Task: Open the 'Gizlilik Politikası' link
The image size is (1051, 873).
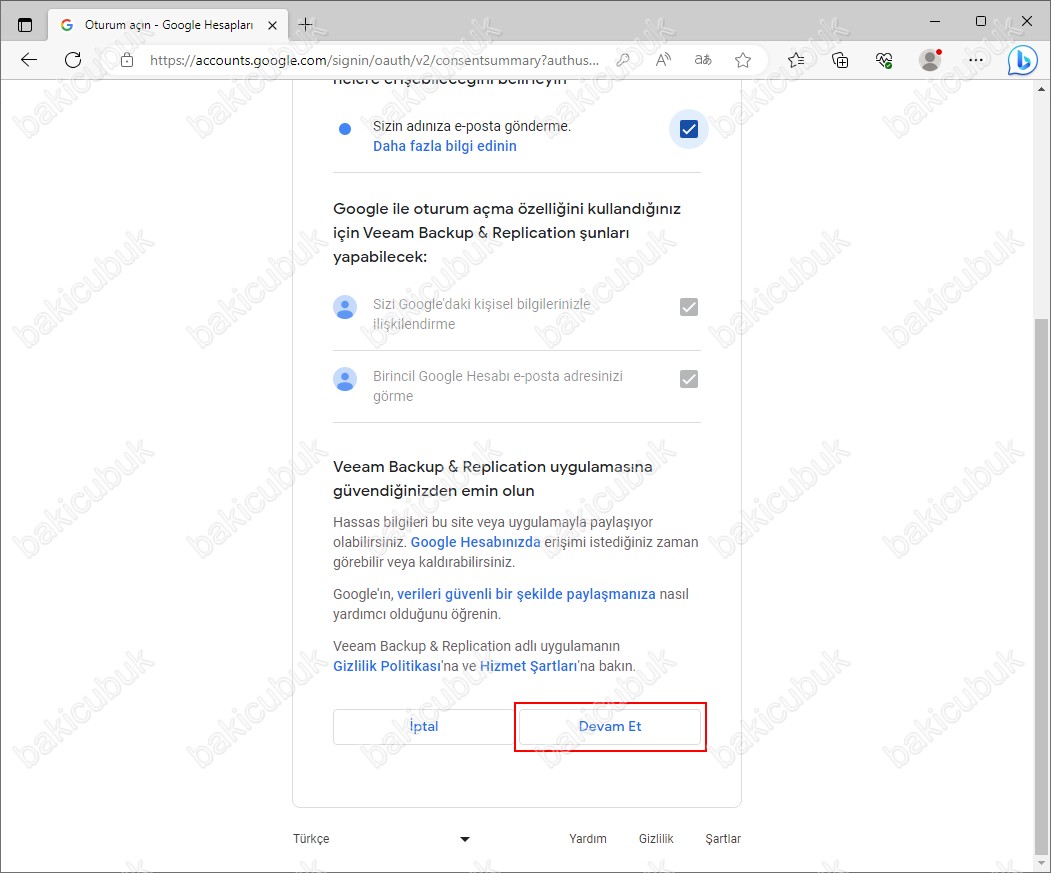Action: pos(387,666)
